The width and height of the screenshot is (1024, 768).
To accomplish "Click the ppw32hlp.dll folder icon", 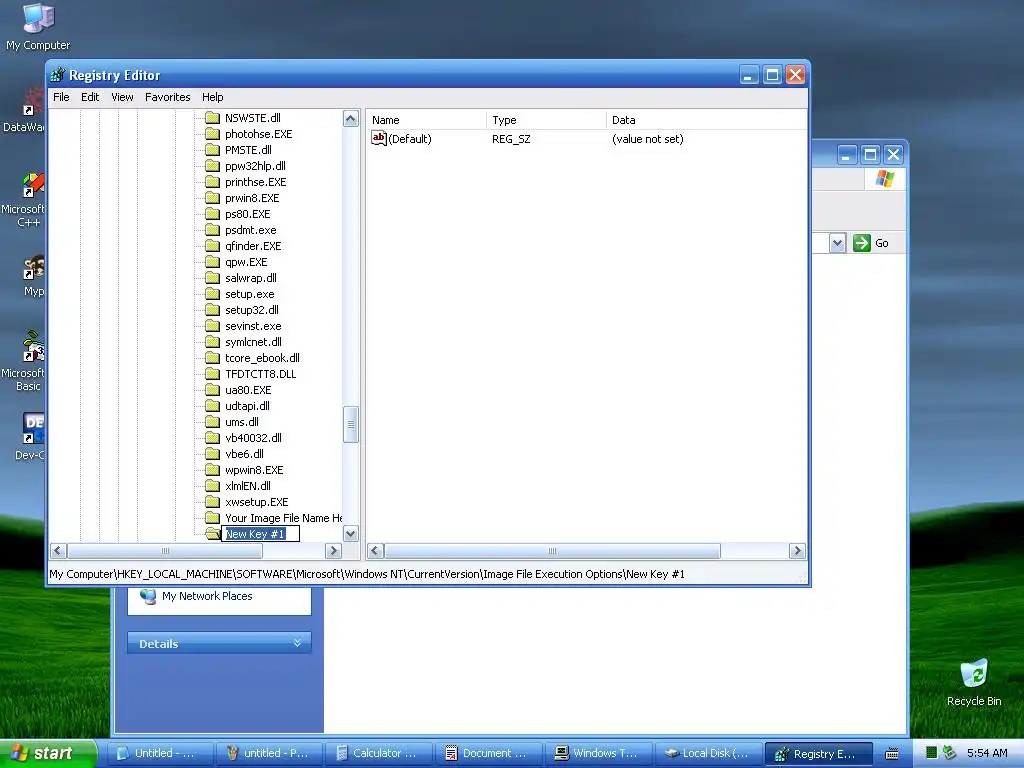I will 212,166.
